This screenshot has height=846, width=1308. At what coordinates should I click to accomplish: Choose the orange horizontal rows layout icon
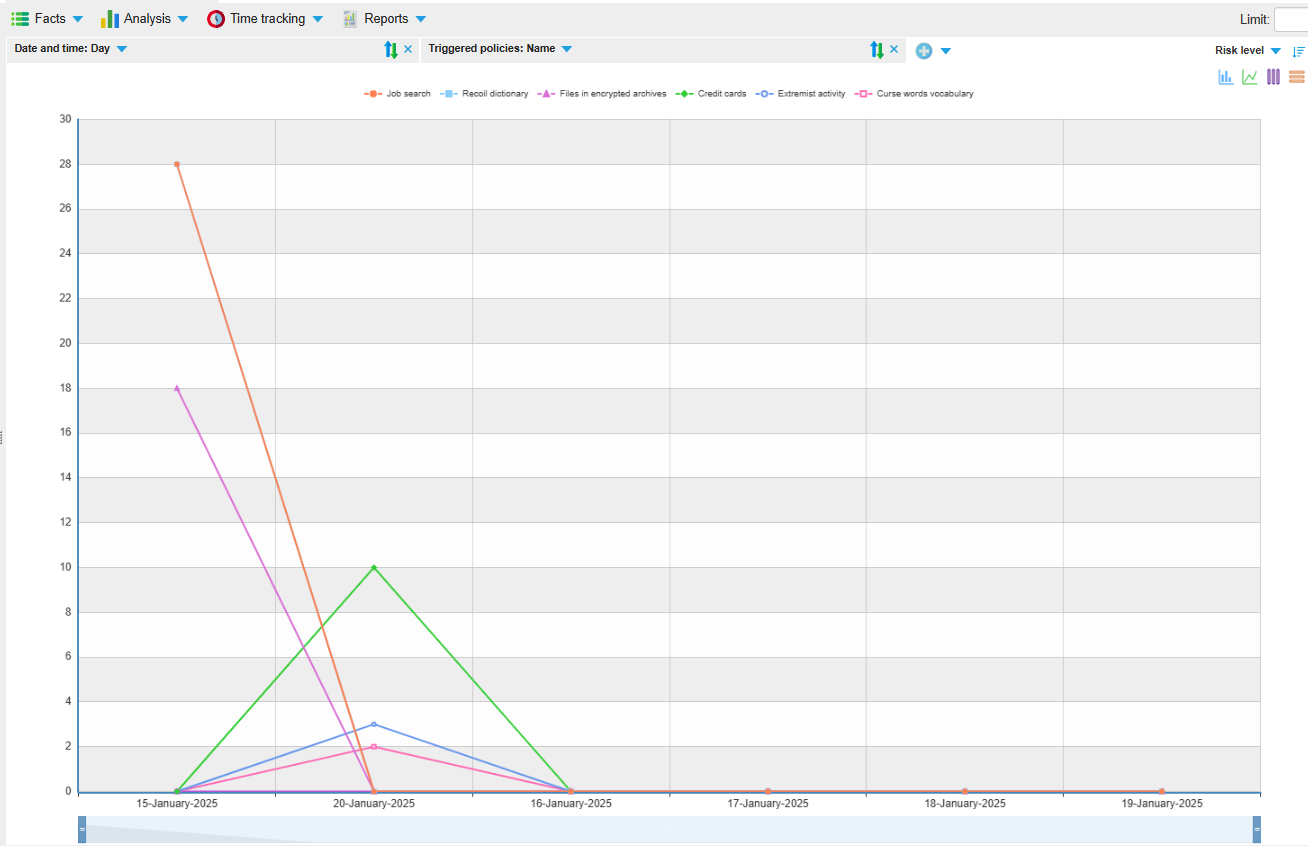[x=1297, y=77]
